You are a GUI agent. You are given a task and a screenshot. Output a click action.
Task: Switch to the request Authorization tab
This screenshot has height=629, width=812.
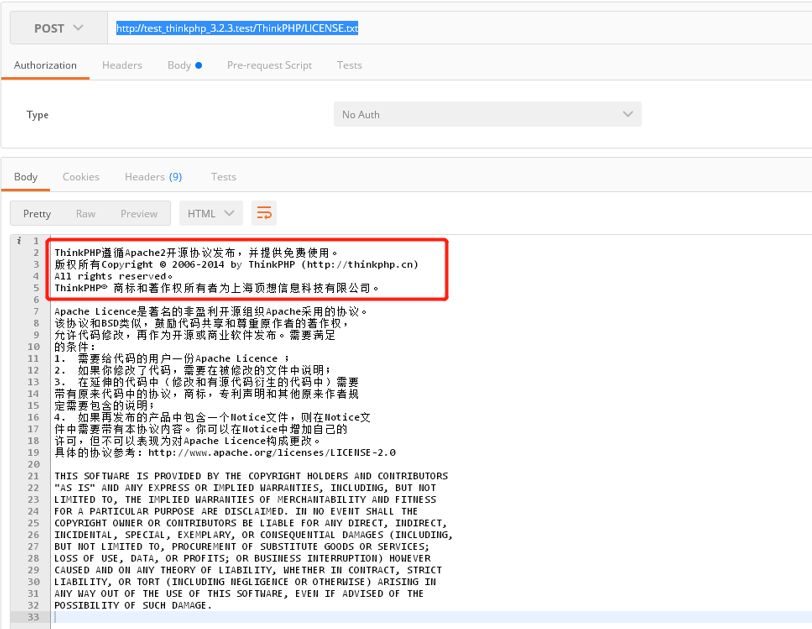(x=45, y=65)
